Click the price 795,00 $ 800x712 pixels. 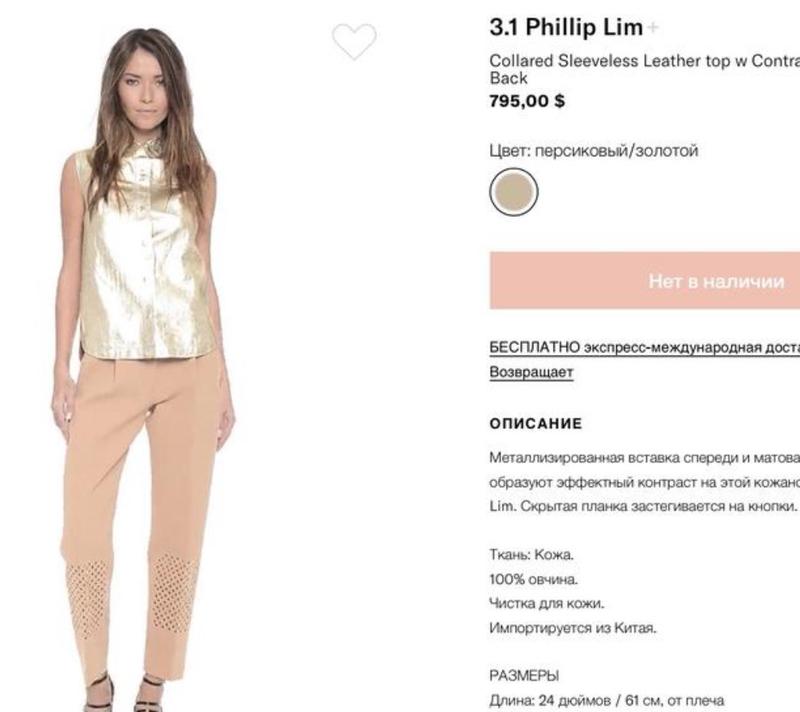tap(527, 101)
